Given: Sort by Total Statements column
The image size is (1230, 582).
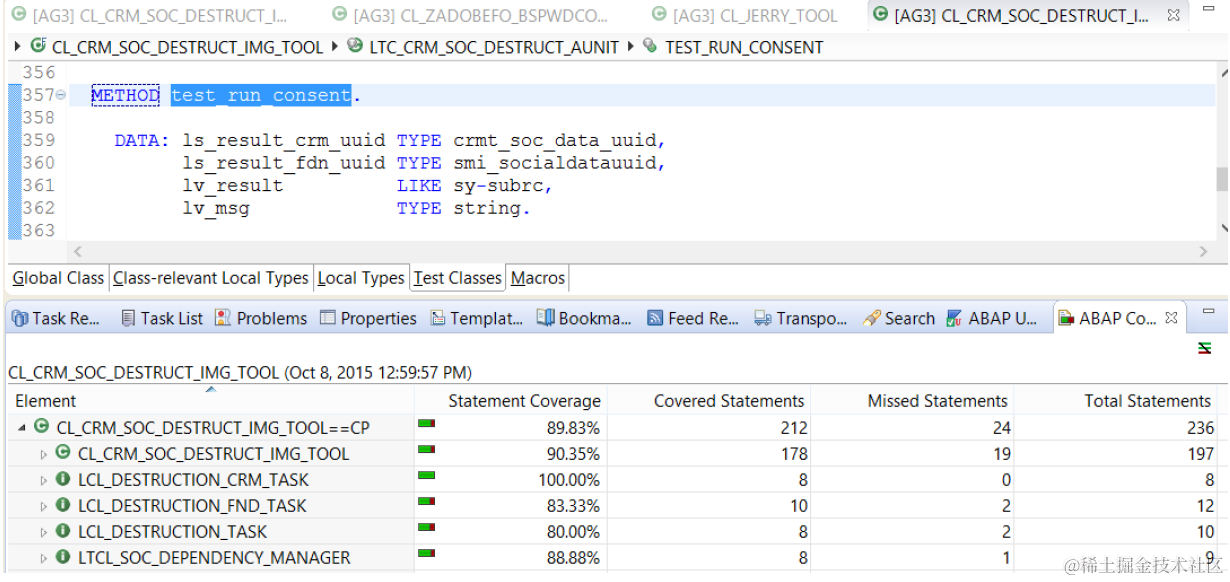Looking at the screenshot, I should [1118, 401].
